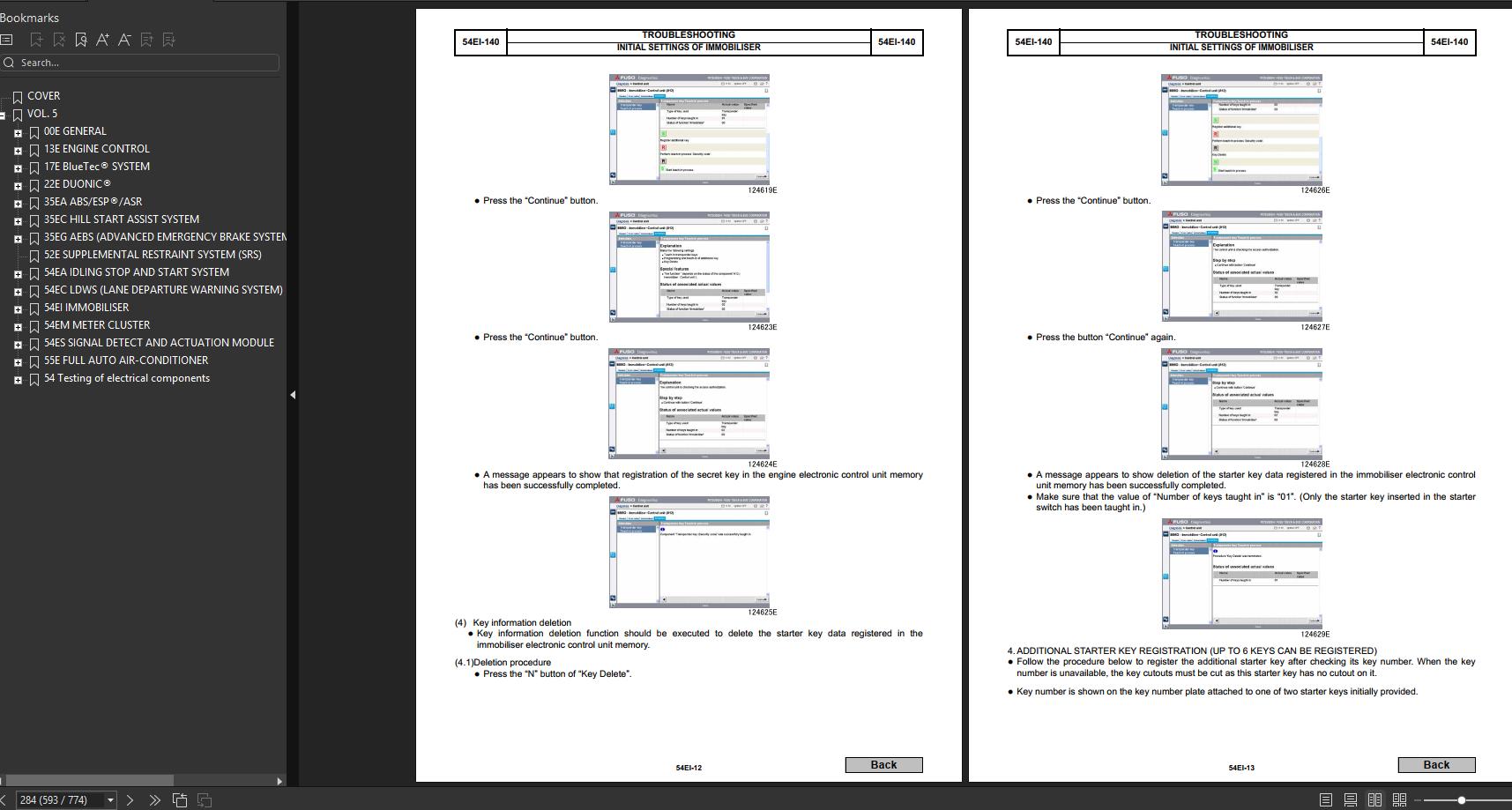Click screenshot figure 124625E

click(689, 552)
